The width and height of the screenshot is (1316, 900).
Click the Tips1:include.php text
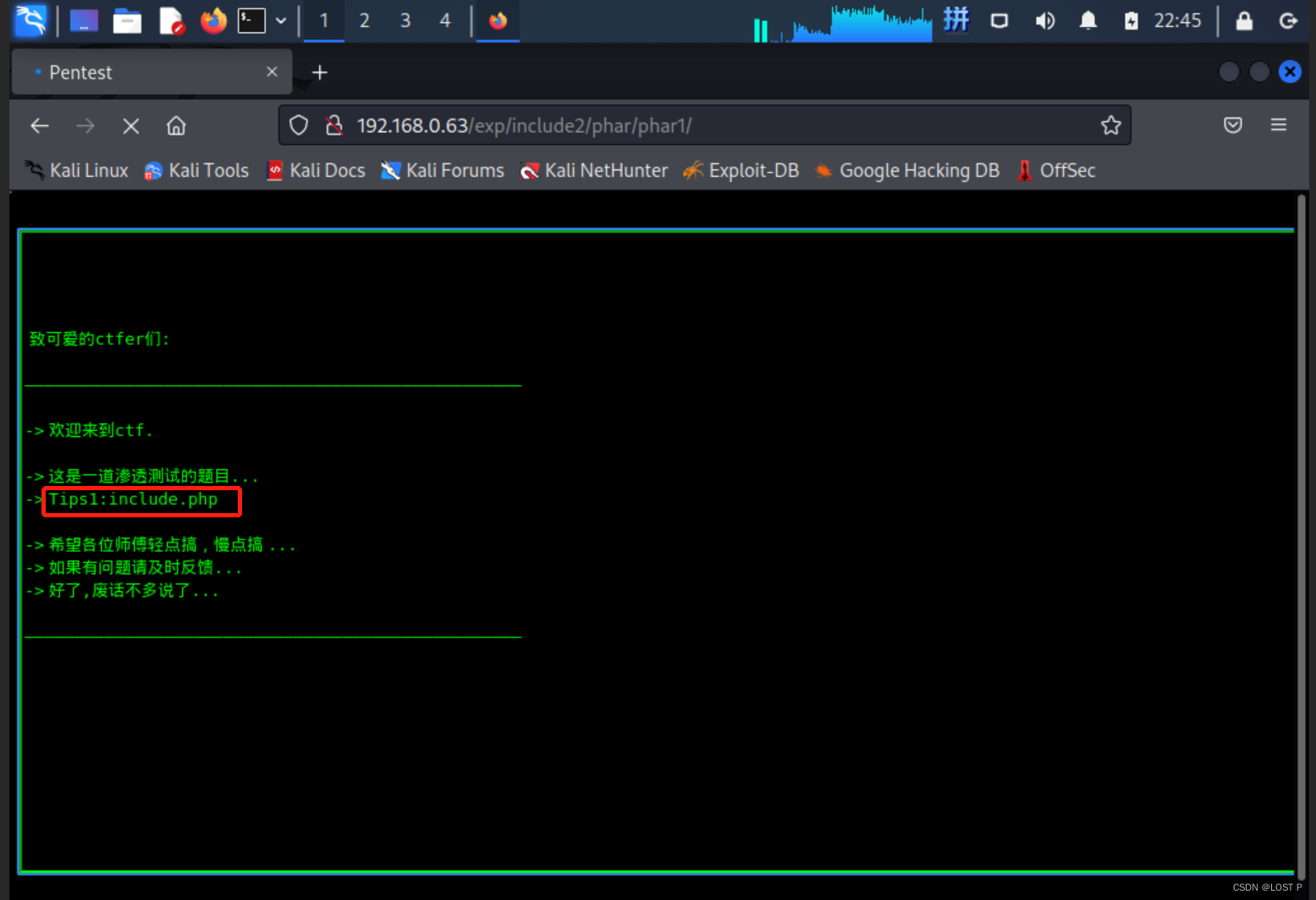click(133, 500)
